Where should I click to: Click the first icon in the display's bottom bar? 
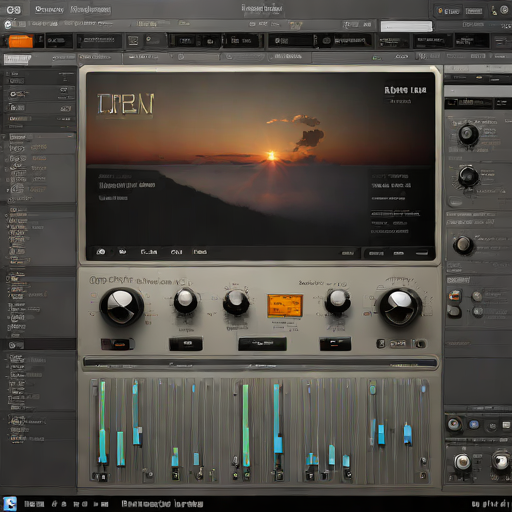[x=101, y=252]
